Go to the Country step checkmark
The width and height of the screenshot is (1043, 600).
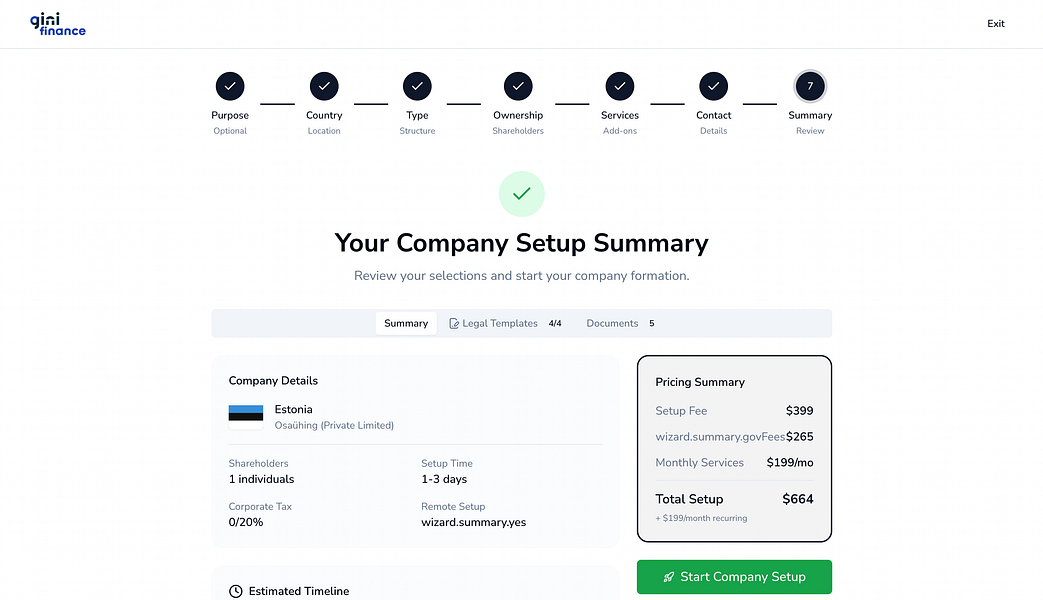point(324,87)
